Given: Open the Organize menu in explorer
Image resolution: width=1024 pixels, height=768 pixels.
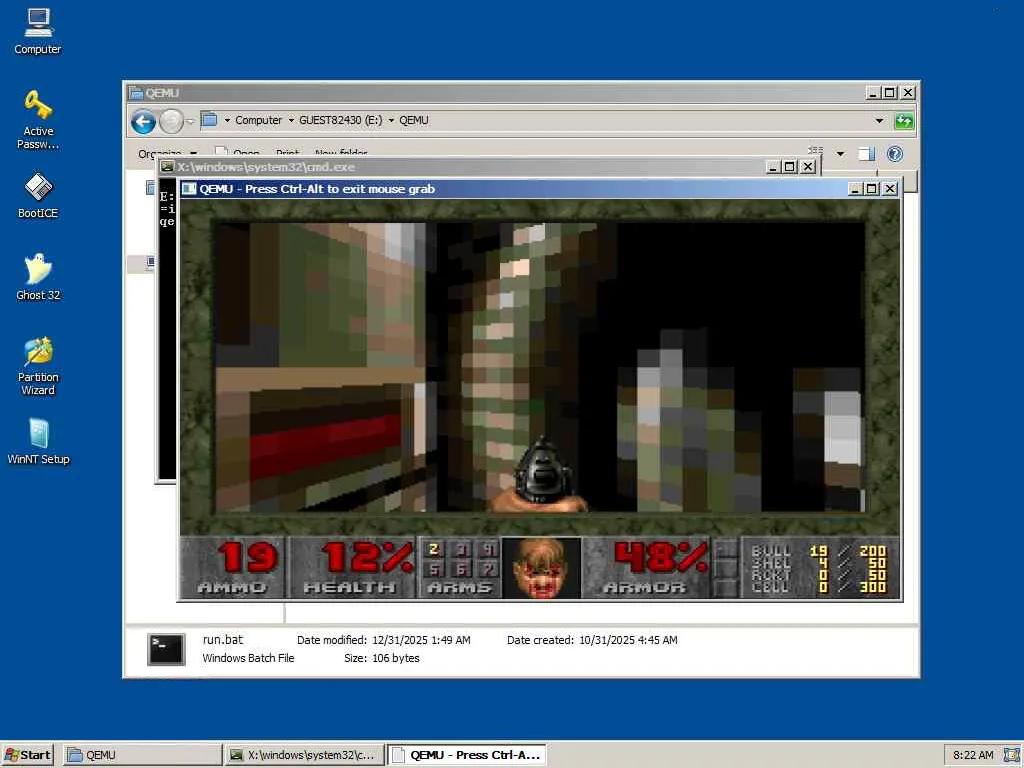Looking at the screenshot, I should pos(167,153).
